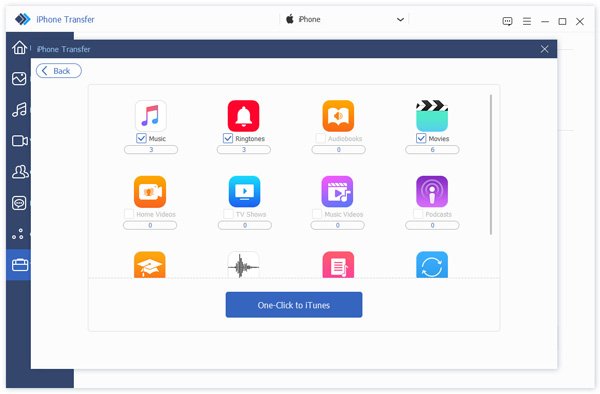Screen dimensions: 600x394
Task: Open the hamburger menu in title bar
Action: tap(527, 21)
